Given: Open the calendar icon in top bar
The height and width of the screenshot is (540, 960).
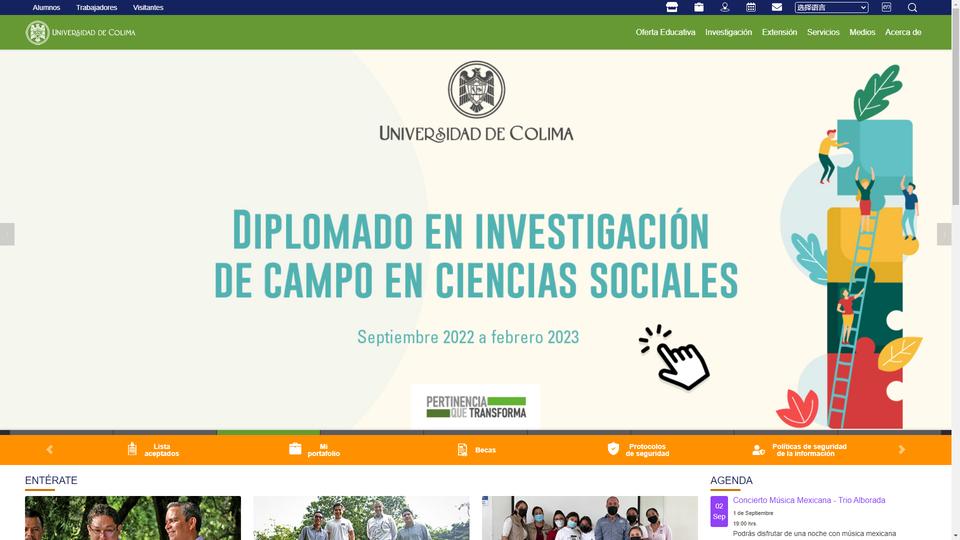Looking at the screenshot, I should click(751, 7).
